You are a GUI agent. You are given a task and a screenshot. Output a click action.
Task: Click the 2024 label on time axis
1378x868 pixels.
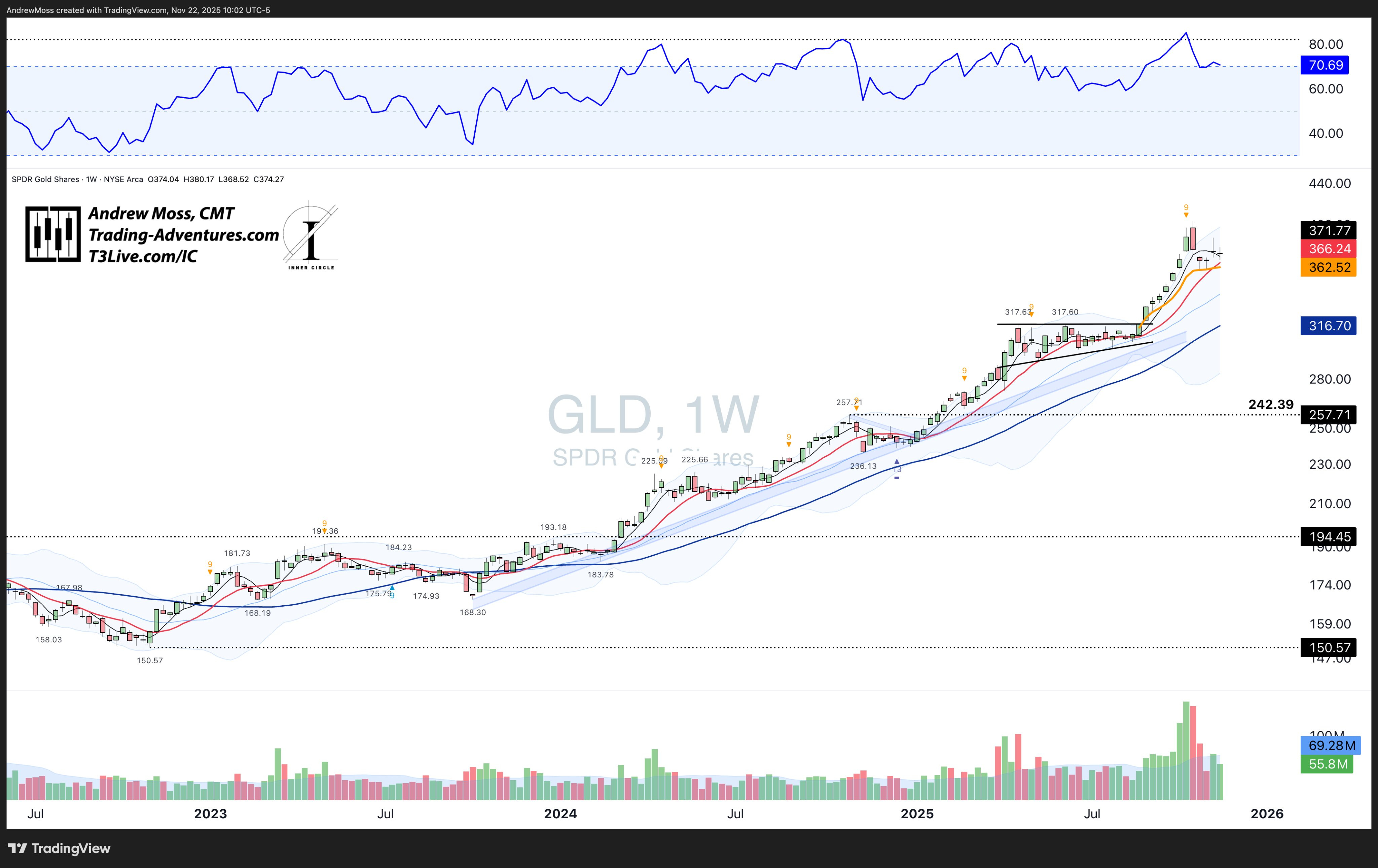(x=560, y=814)
